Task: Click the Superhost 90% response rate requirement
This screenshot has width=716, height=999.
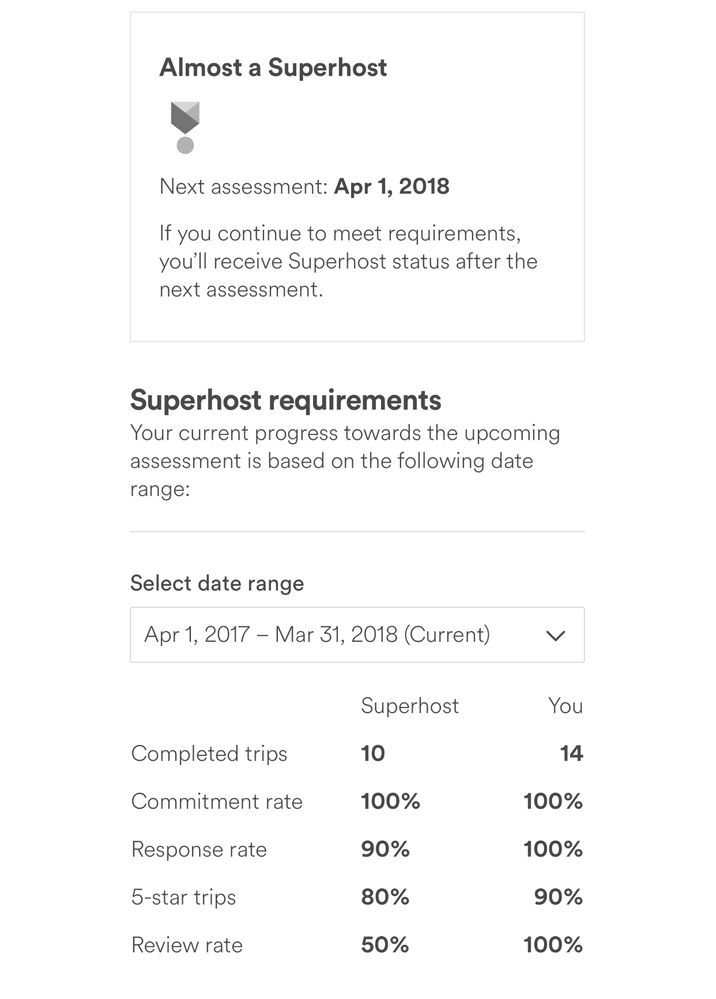Action: coord(385,850)
